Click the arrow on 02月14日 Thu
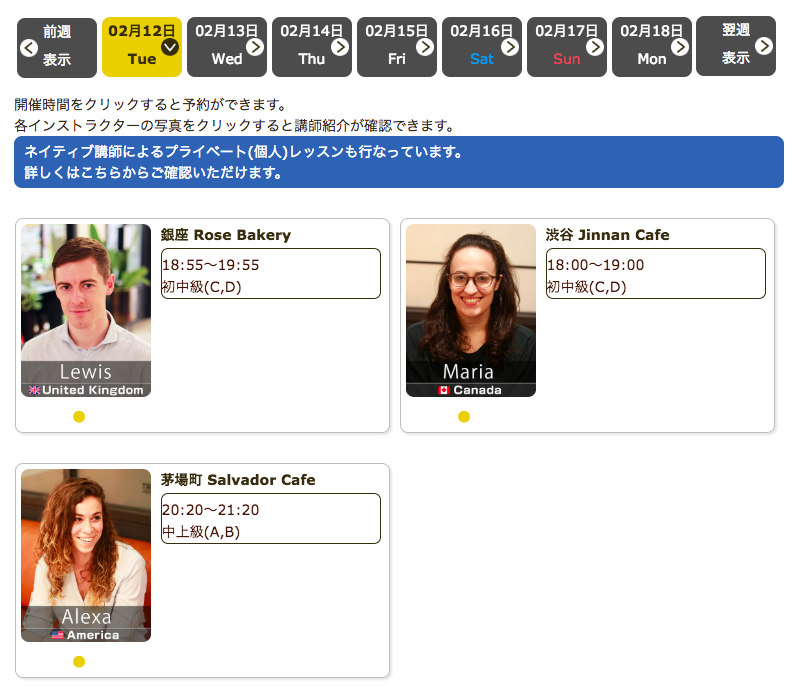The height and width of the screenshot is (696, 800). 339,46
